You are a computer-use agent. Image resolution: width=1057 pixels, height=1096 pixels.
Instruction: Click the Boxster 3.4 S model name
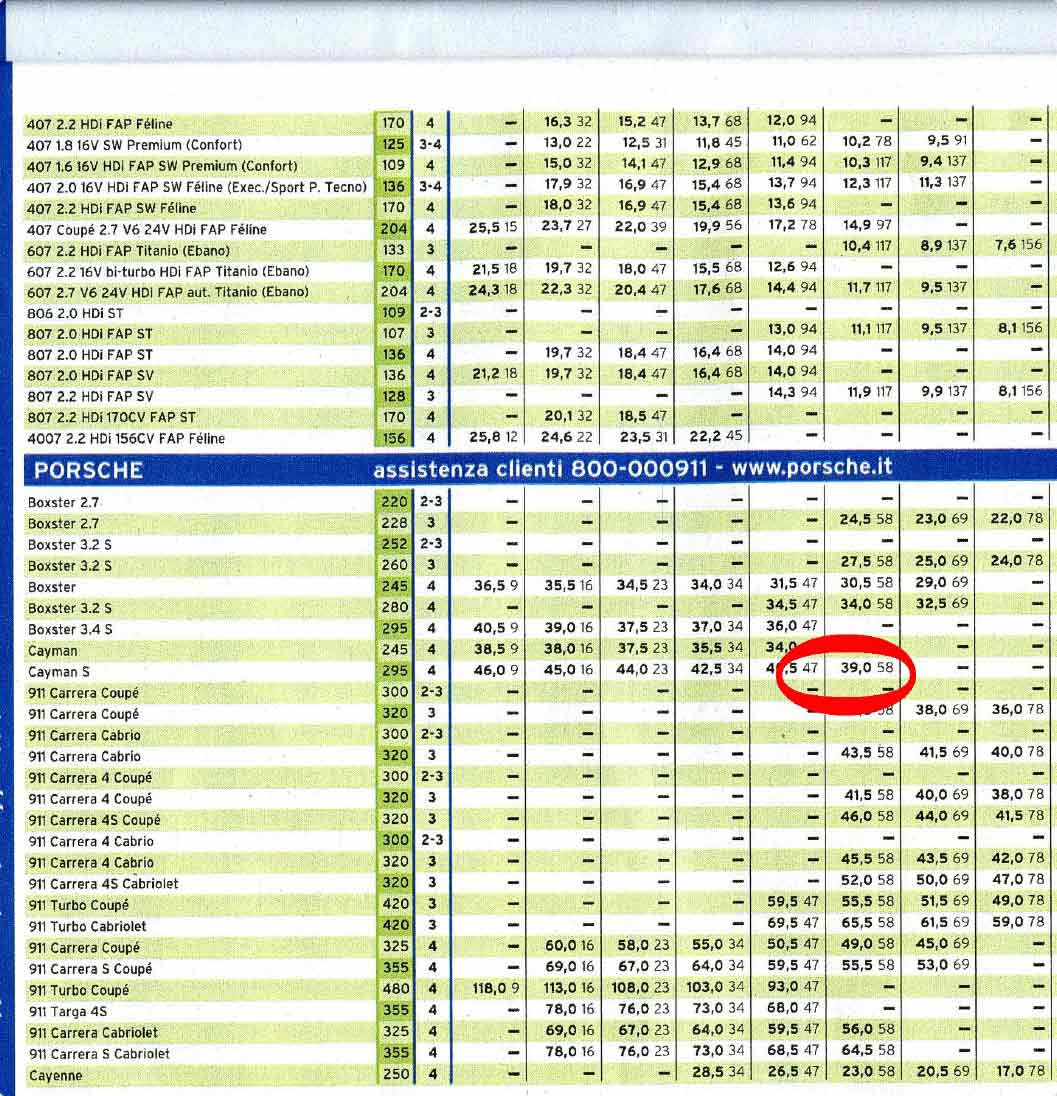click(70, 629)
